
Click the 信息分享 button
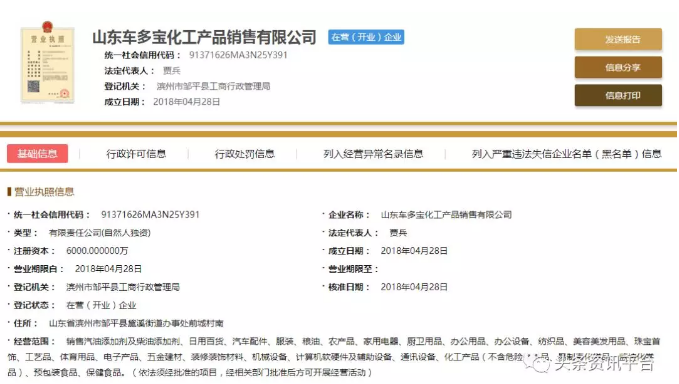618,68
